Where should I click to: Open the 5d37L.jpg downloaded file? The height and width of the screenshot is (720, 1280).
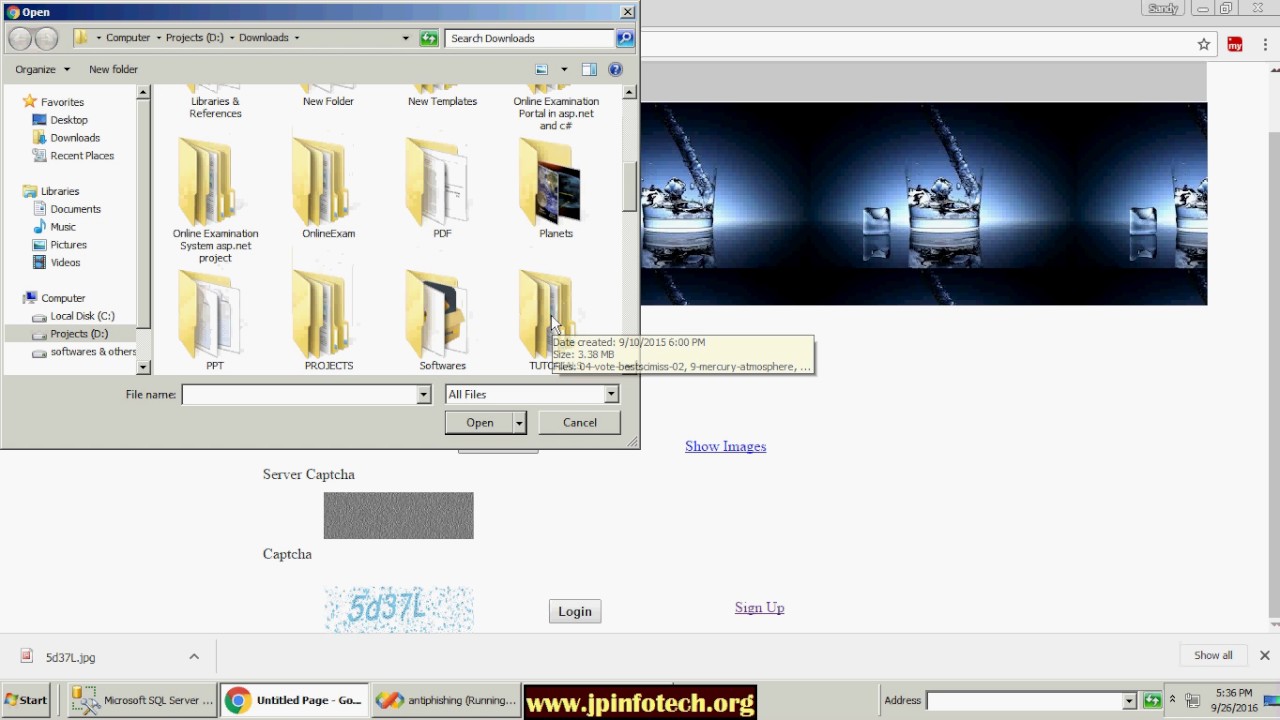[x=70, y=657]
